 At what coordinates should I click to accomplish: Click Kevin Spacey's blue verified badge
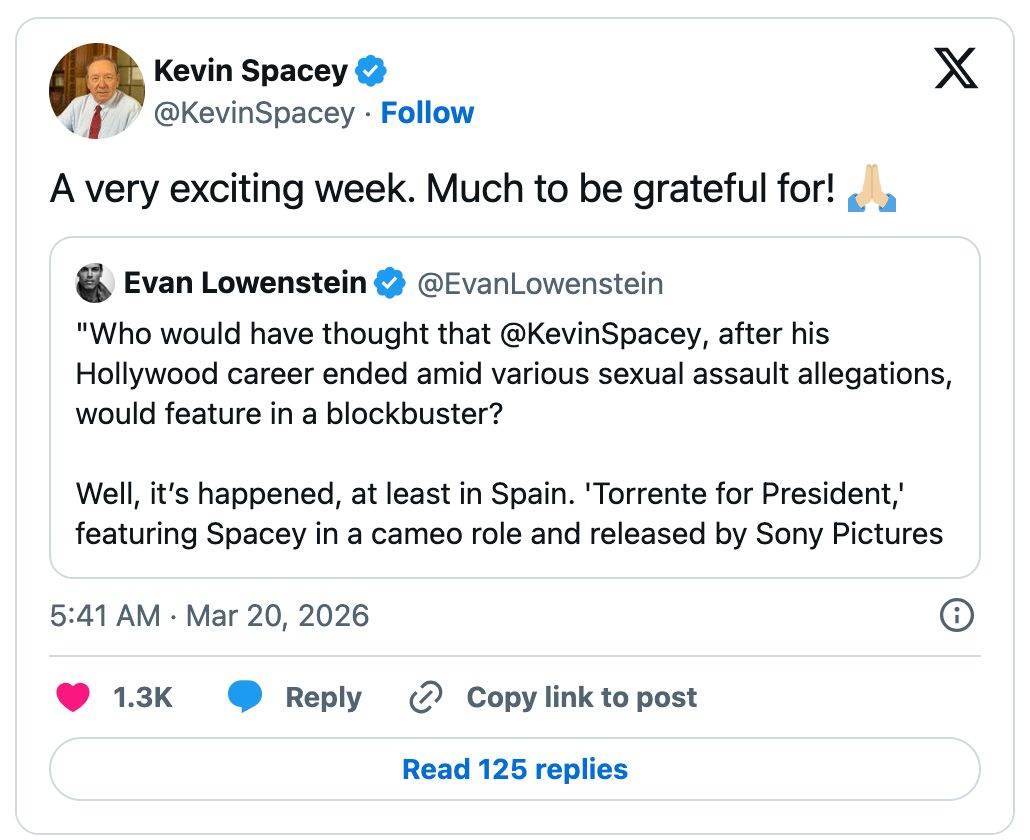(x=372, y=72)
